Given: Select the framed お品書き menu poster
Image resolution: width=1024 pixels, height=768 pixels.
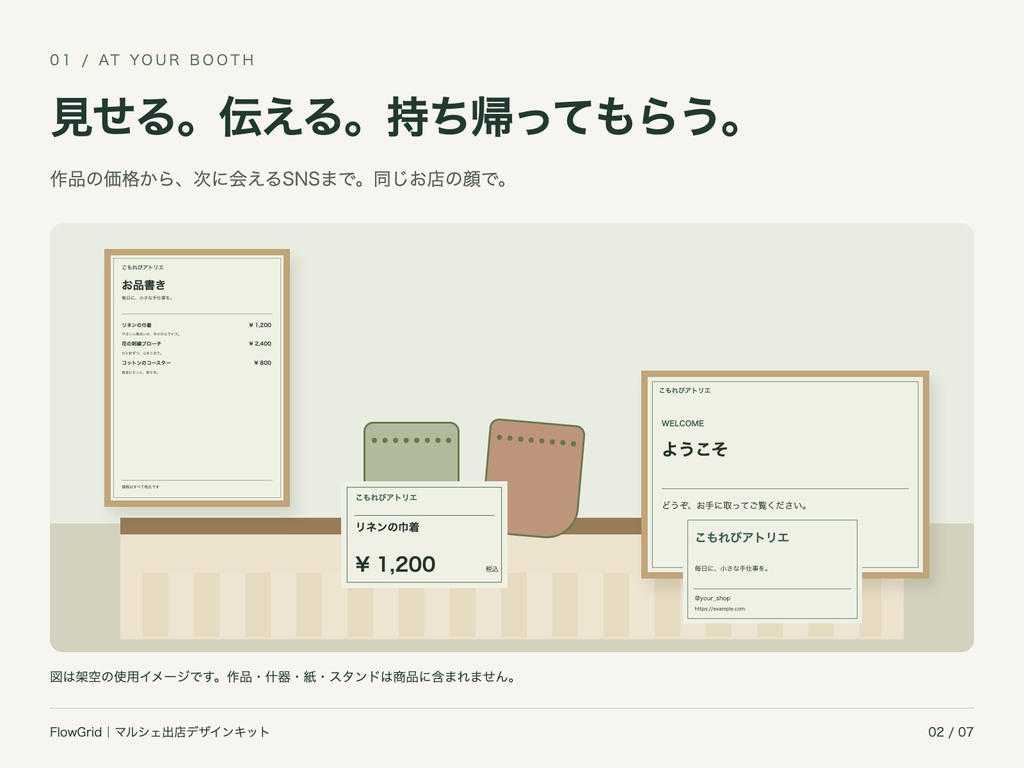Looking at the screenshot, I should (x=197, y=377).
